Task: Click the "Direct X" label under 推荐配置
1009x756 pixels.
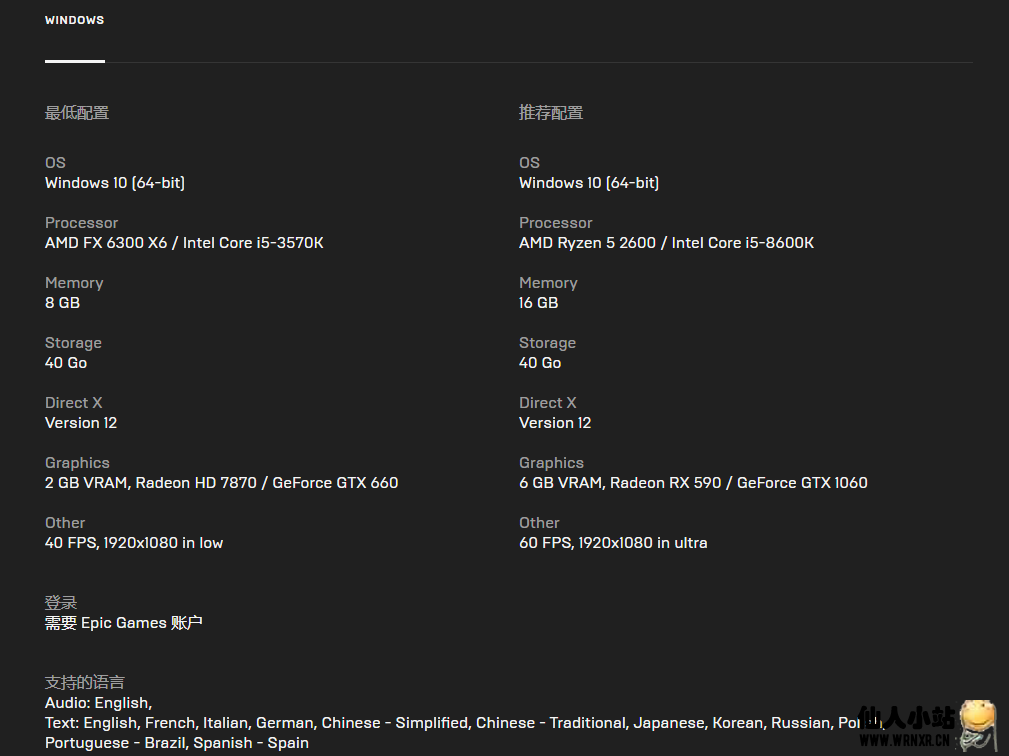Action: pos(548,403)
